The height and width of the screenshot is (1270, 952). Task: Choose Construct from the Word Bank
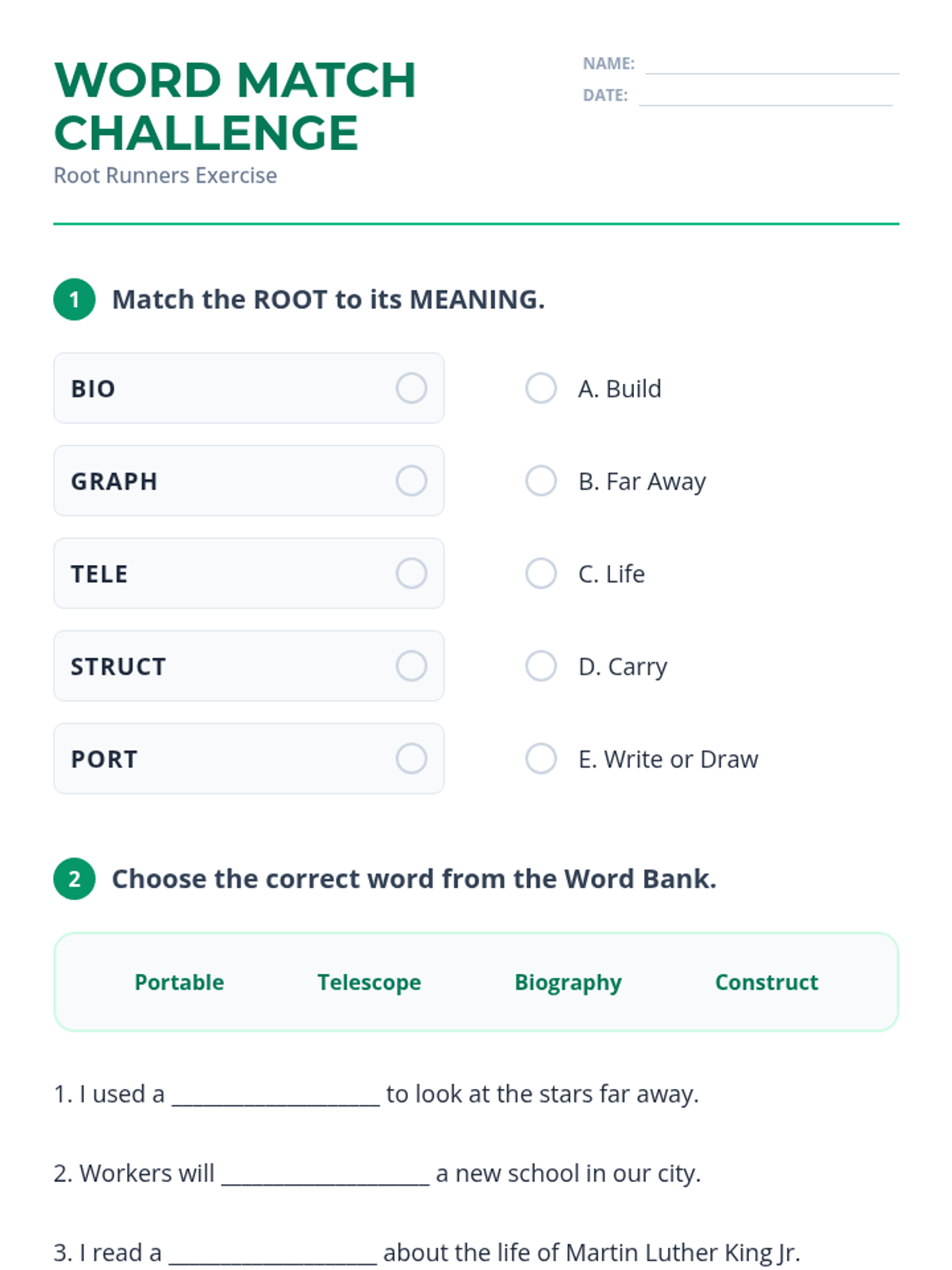766,982
